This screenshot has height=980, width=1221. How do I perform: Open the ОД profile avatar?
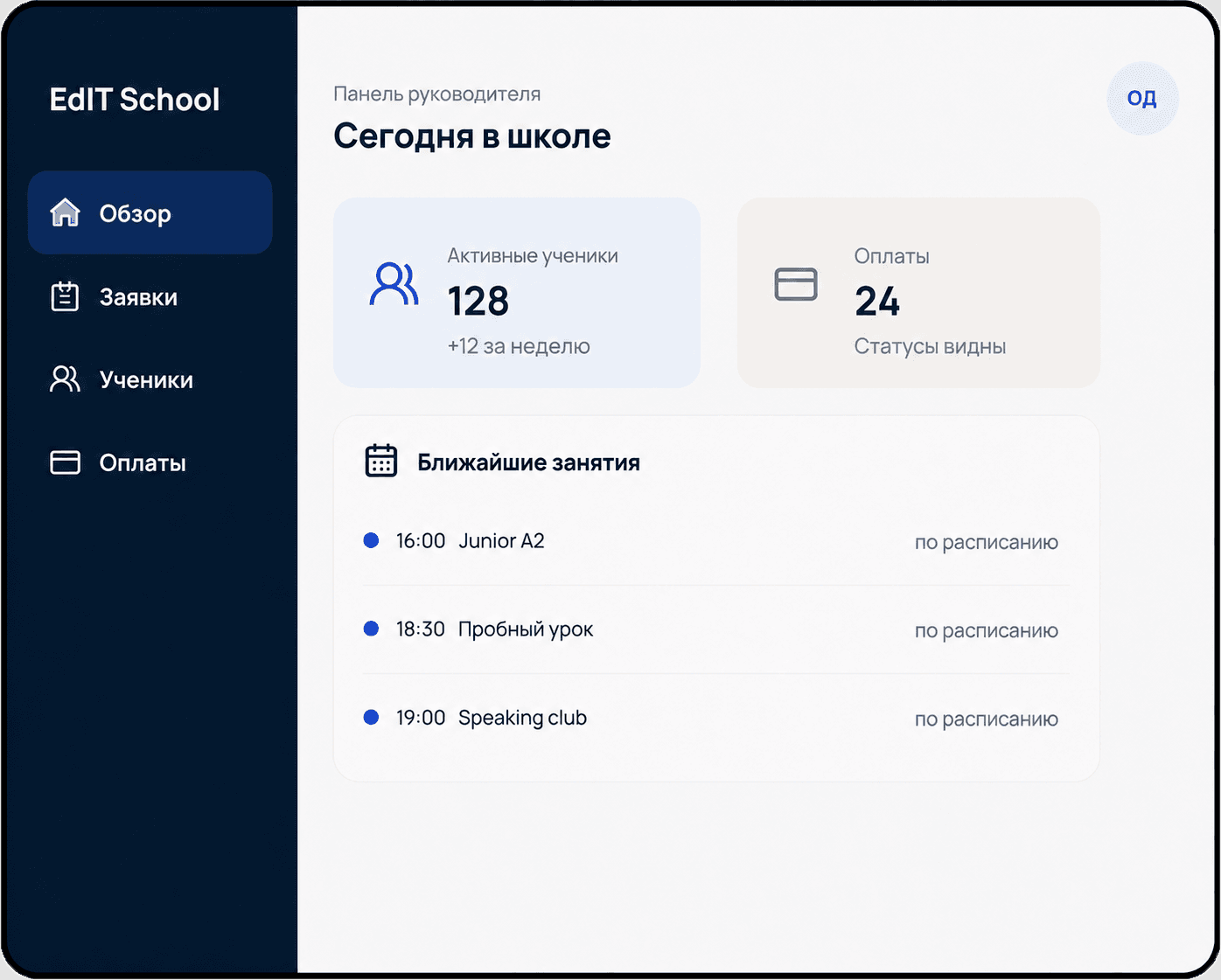click(x=1142, y=98)
